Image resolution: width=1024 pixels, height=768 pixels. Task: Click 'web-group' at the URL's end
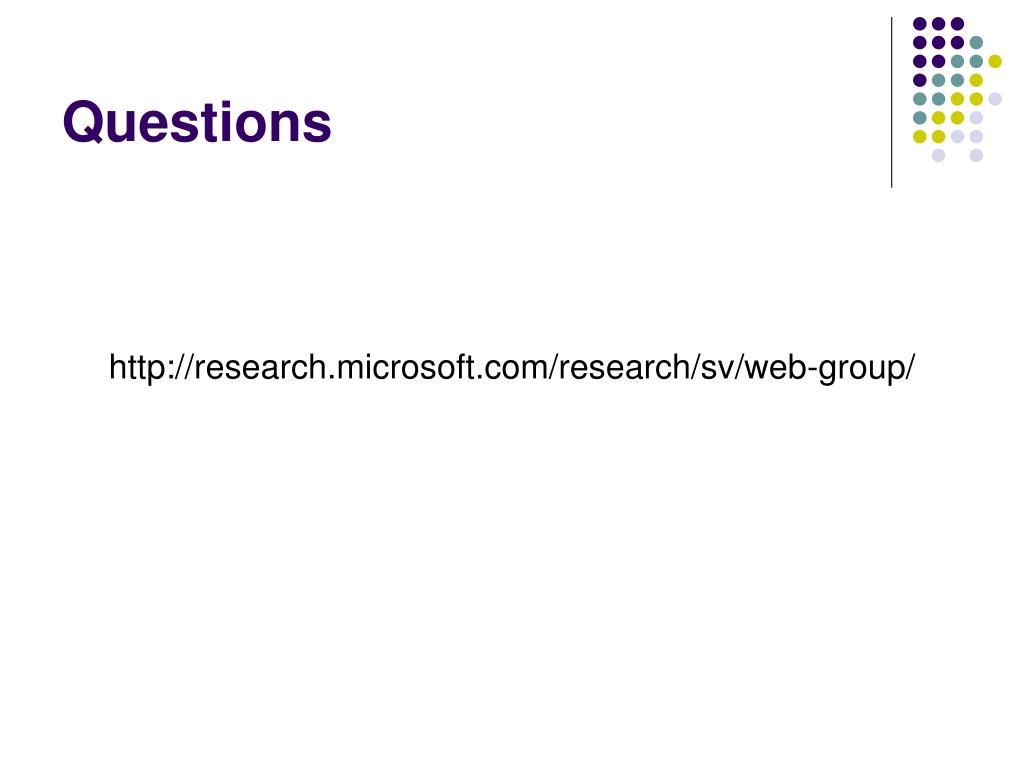pyautogui.click(x=826, y=369)
